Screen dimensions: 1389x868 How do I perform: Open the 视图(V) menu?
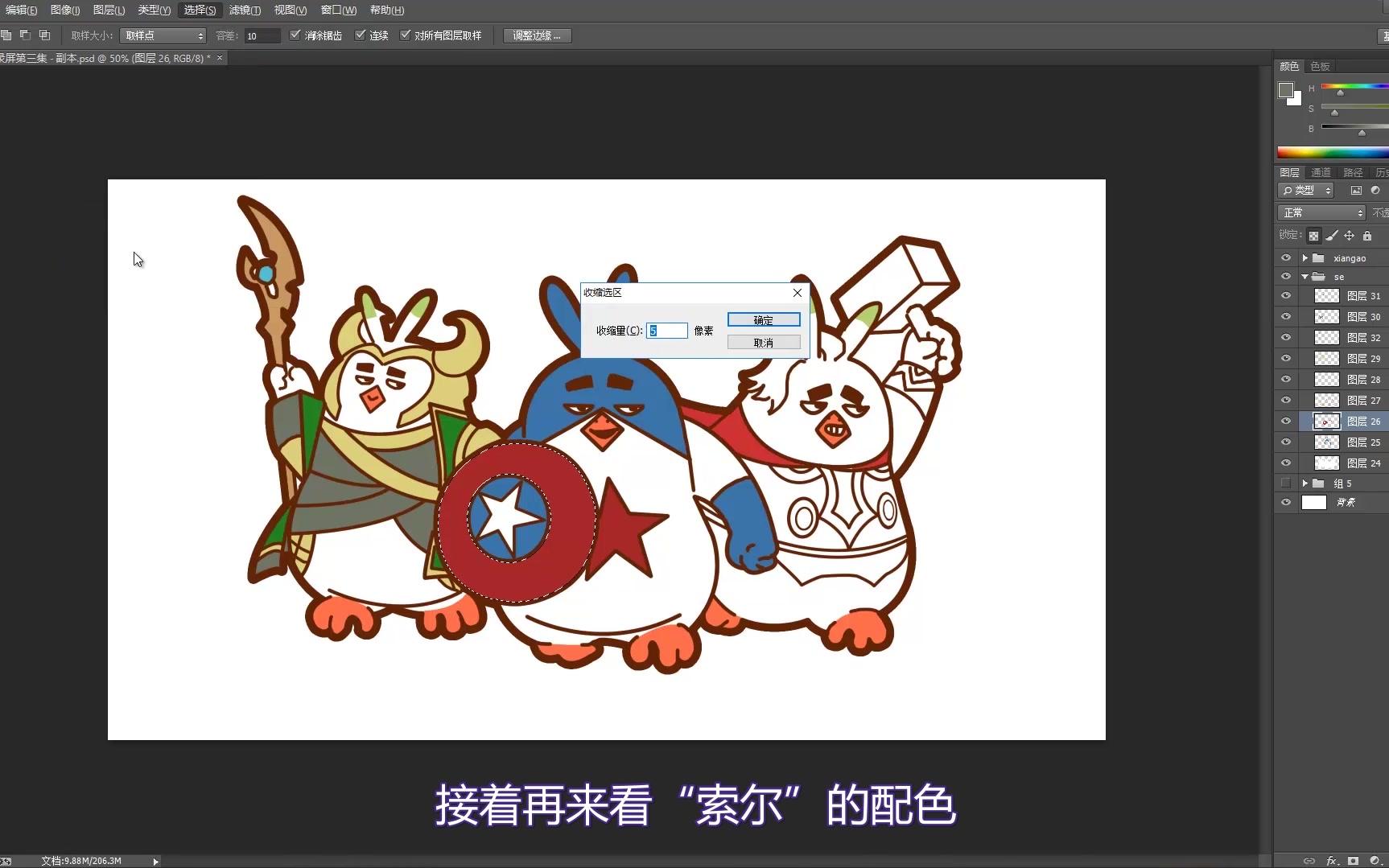pyautogui.click(x=291, y=10)
